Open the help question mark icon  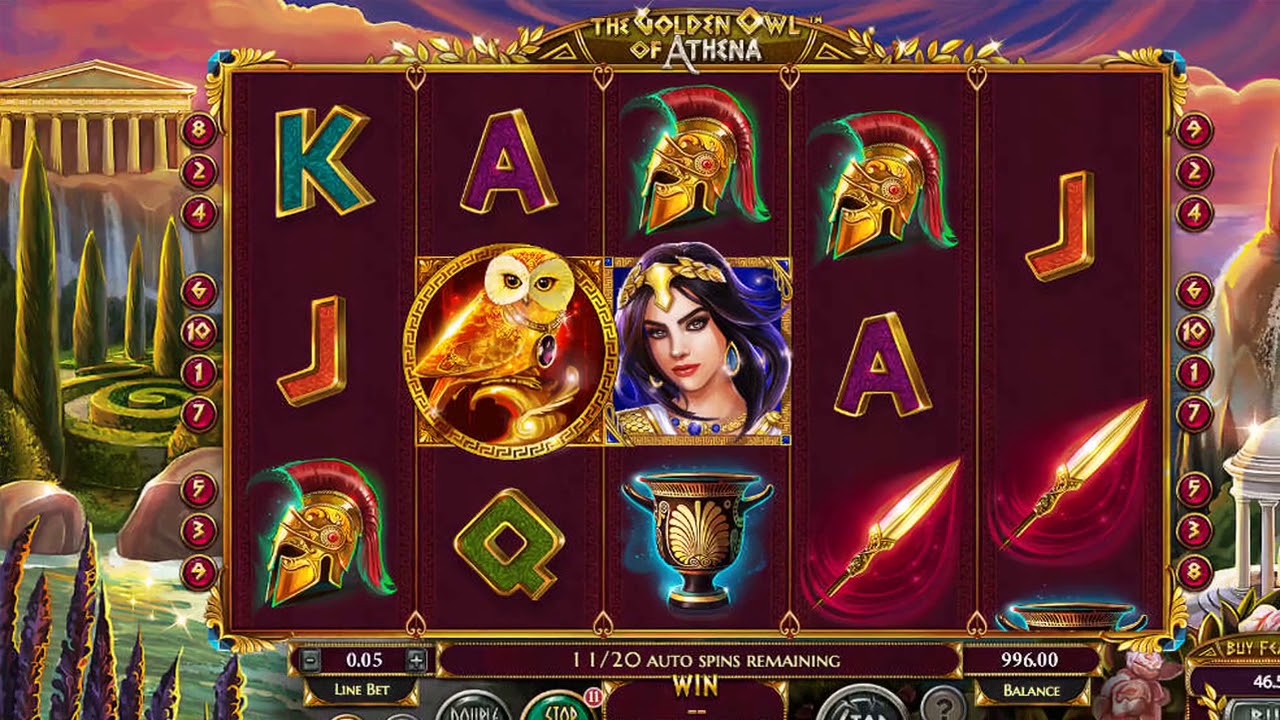pyautogui.click(x=943, y=704)
